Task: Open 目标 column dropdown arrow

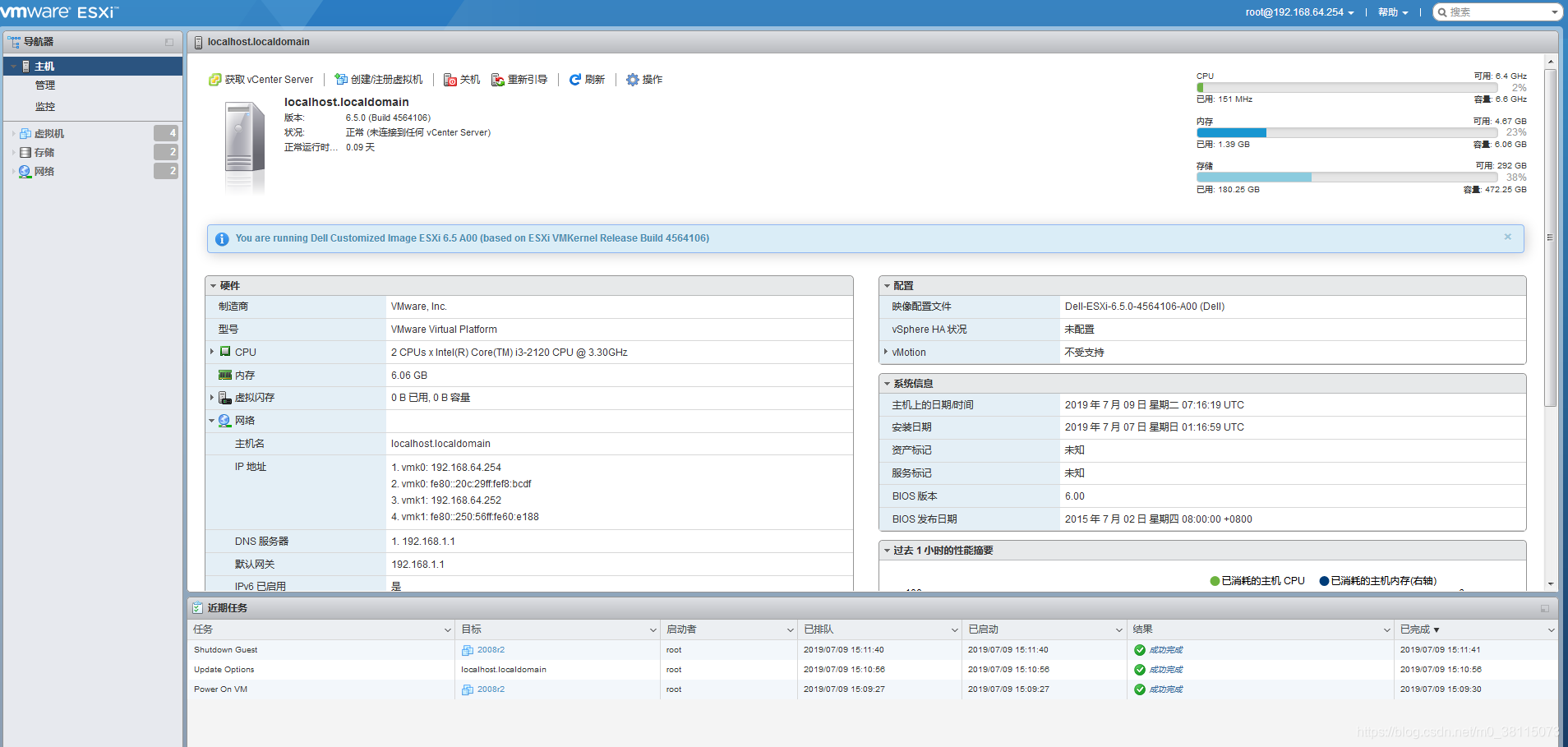Action: pyautogui.click(x=653, y=630)
